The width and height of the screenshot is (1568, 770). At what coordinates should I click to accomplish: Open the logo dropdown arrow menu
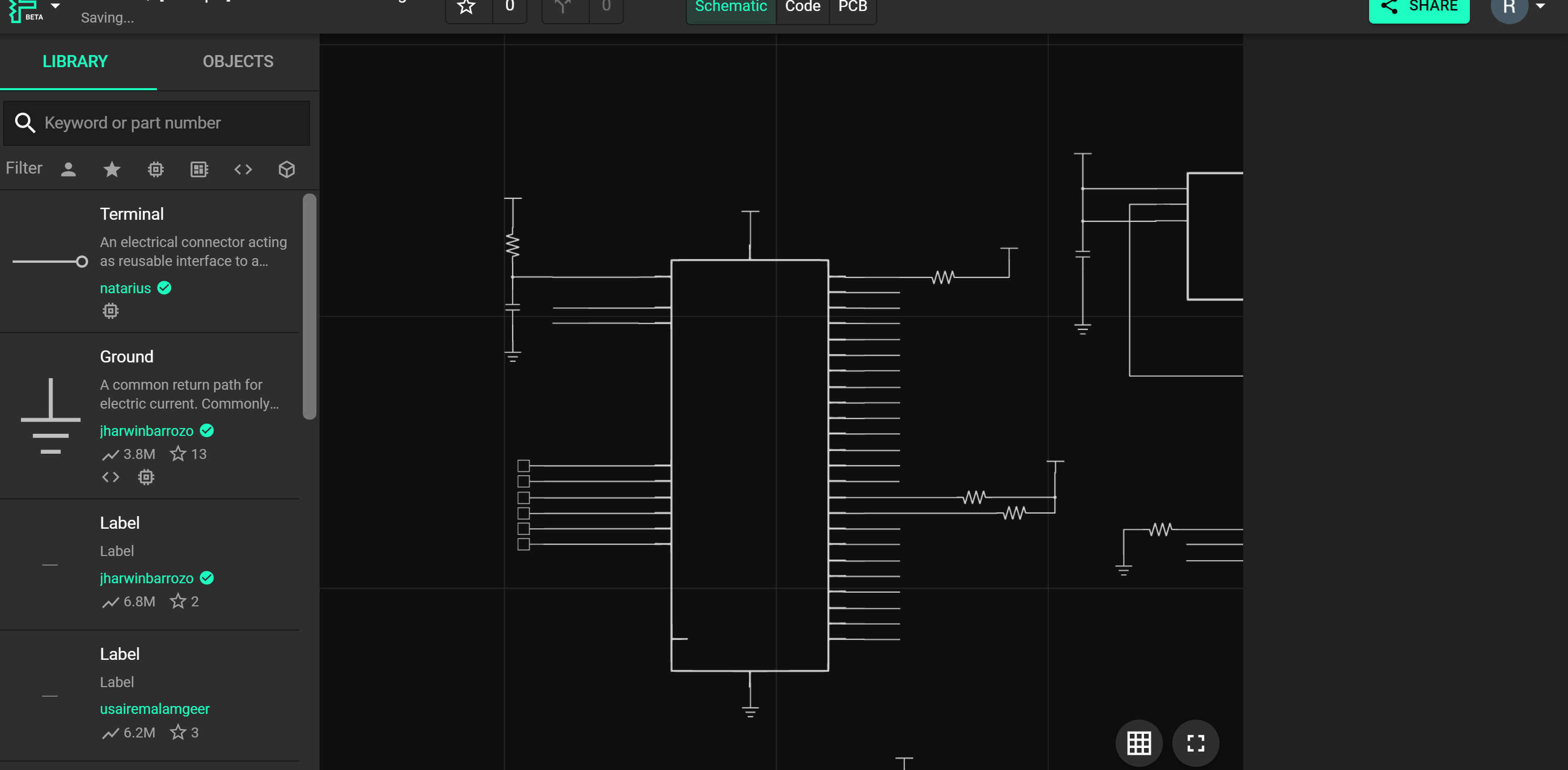56,6
